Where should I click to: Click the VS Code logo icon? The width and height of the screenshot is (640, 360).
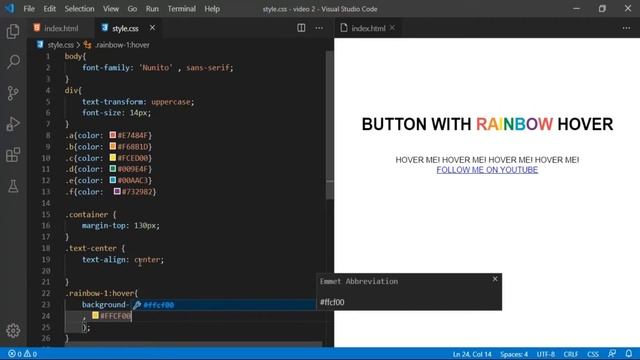(10, 8)
